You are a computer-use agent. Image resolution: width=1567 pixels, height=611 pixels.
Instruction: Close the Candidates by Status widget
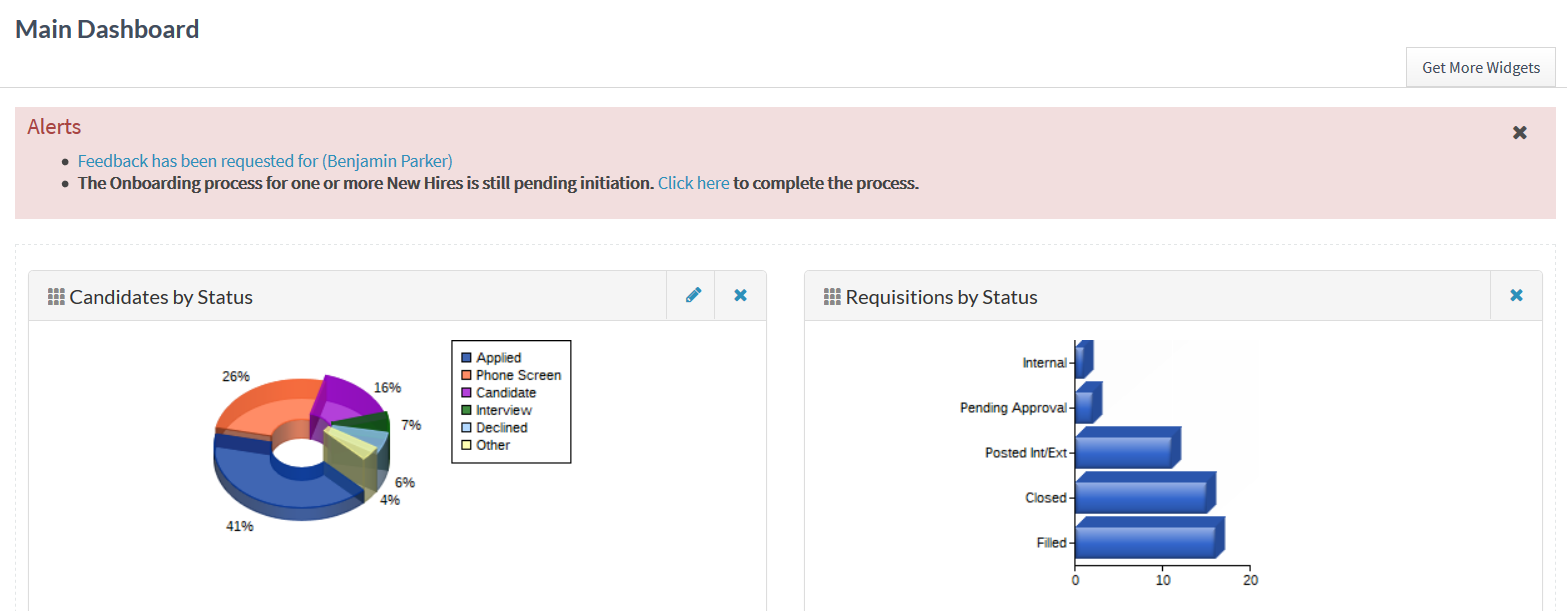[740, 295]
